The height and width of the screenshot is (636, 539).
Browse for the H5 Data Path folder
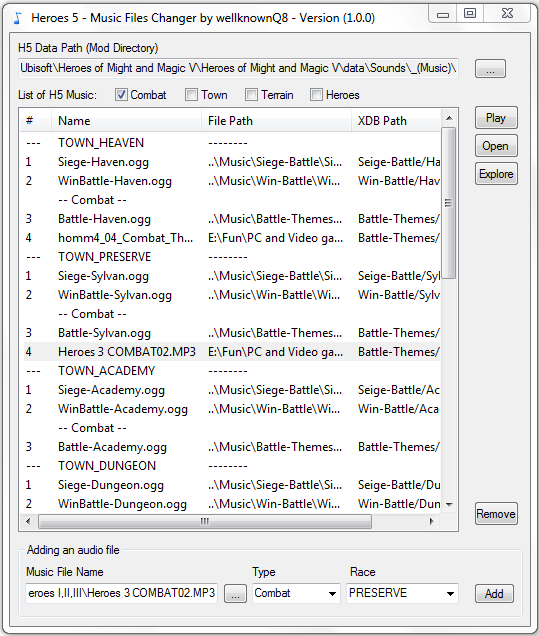(x=490, y=69)
